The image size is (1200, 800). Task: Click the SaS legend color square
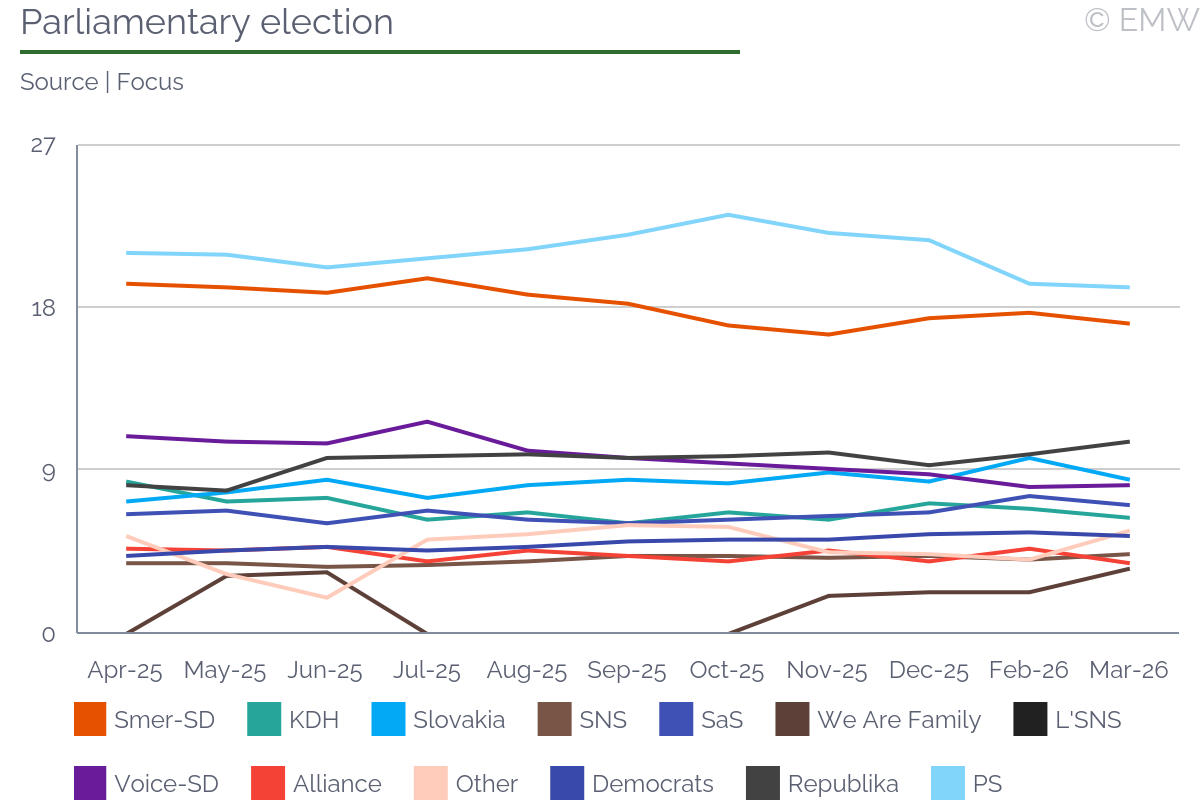676,719
